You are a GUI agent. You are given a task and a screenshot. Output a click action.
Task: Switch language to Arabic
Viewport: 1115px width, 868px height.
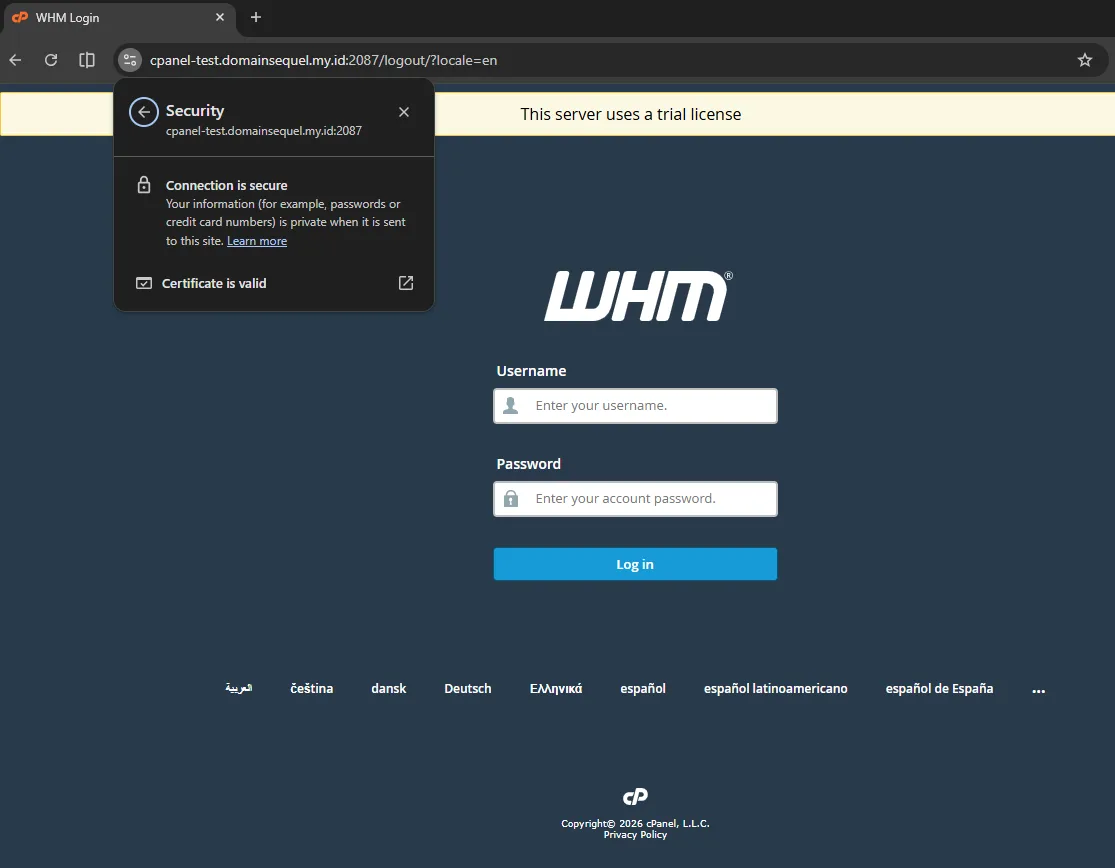[x=238, y=688]
